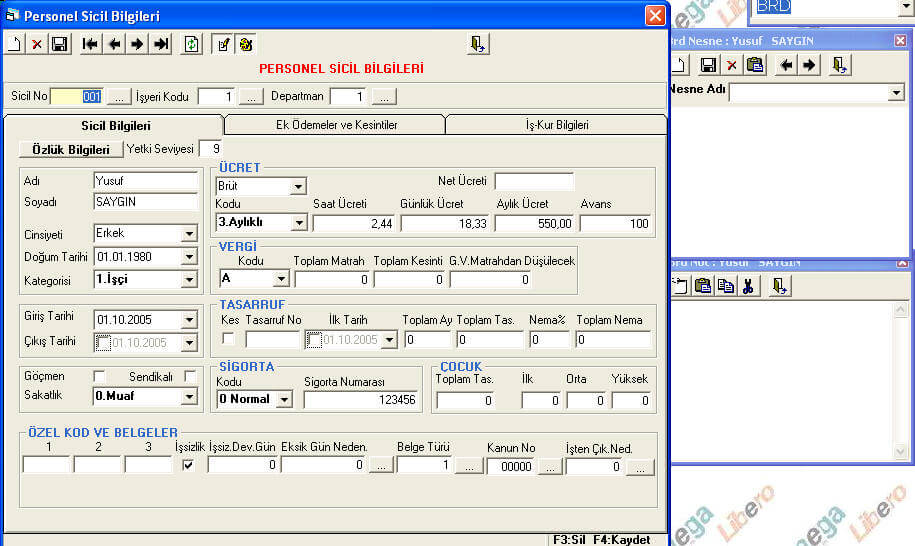Go to the next record arrow

coord(138,44)
